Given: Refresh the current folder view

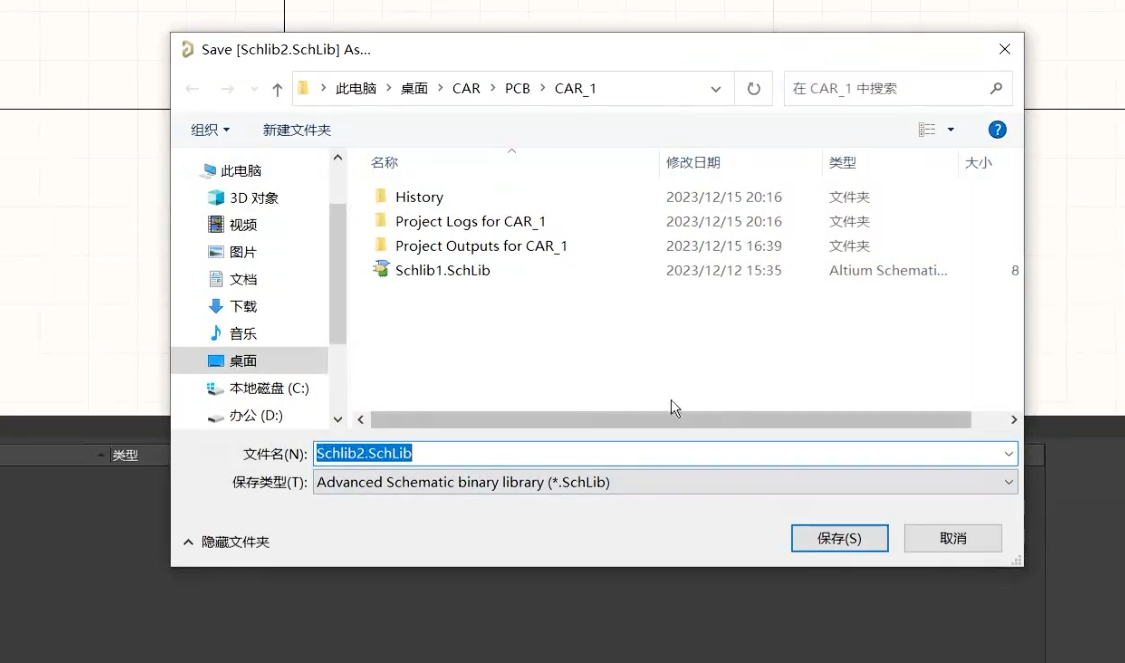Looking at the screenshot, I should point(753,88).
